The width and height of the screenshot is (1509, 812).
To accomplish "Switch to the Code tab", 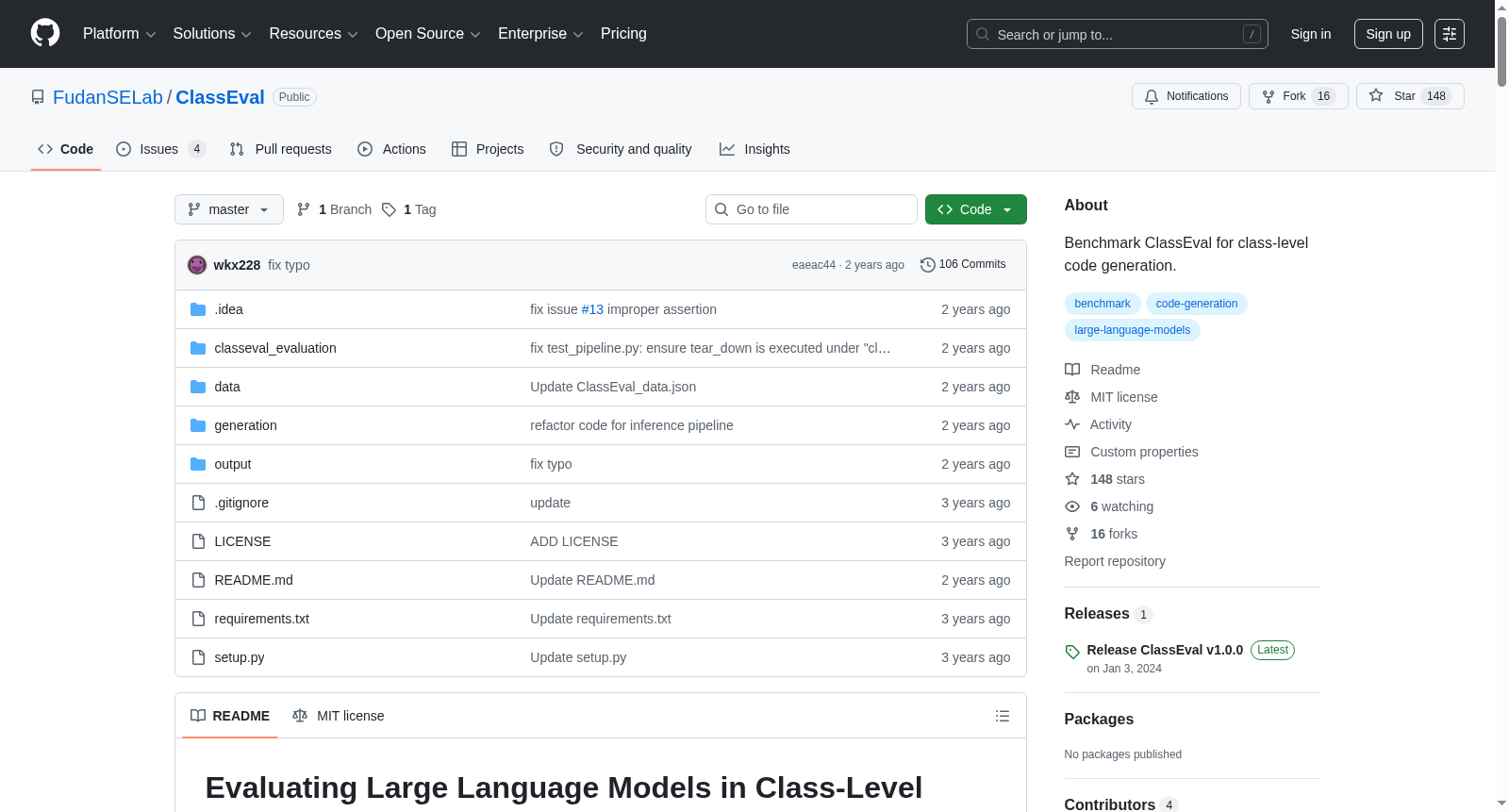I will 66,149.
